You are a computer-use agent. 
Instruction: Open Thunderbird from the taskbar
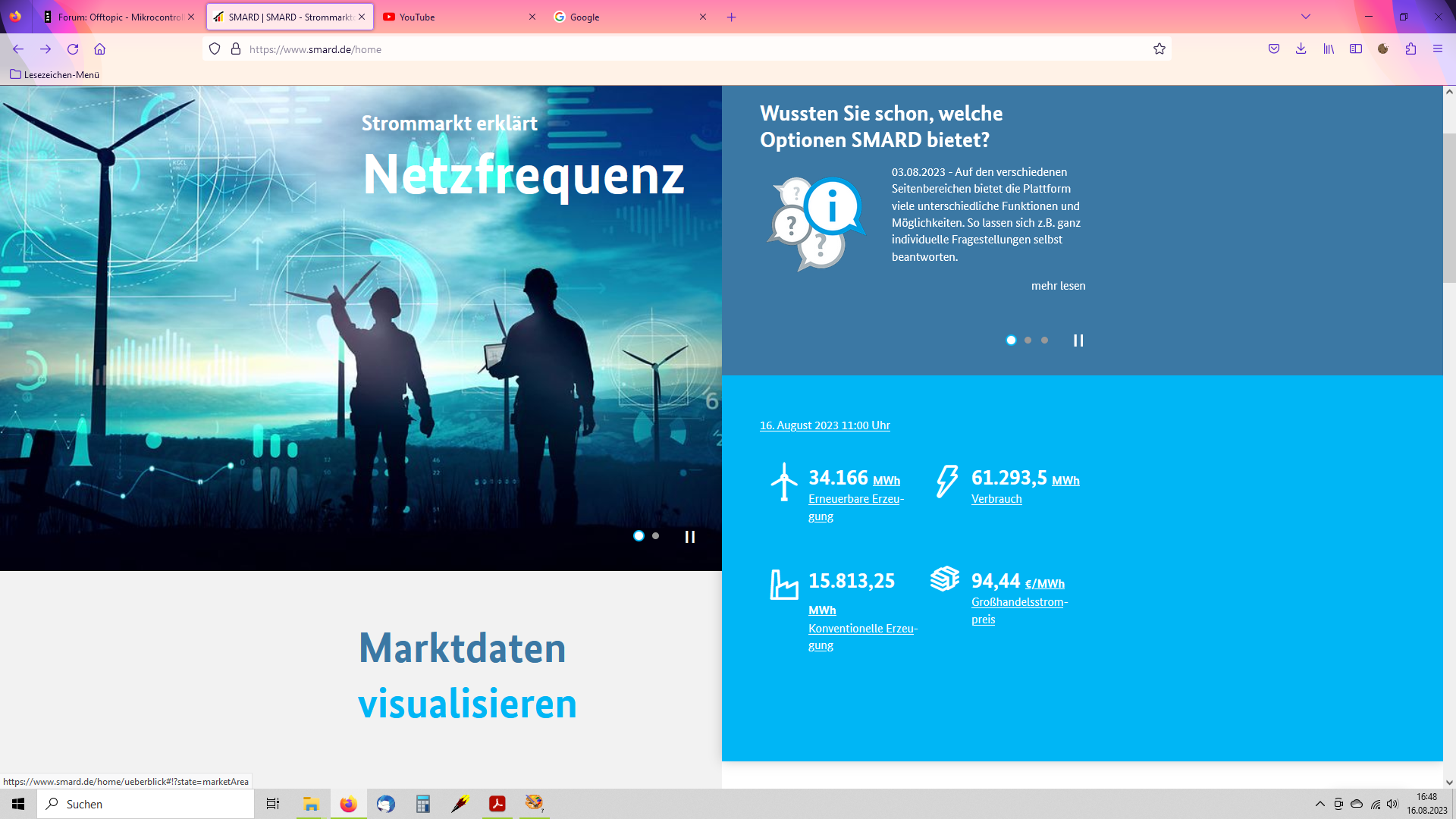click(x=386, y=804)
